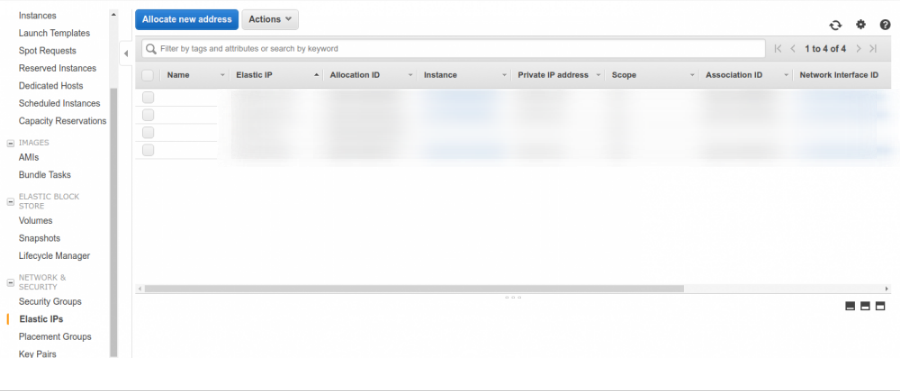Screen dimensions: 906x391
Task: Go to first page of results
Action: click(778, 49)
